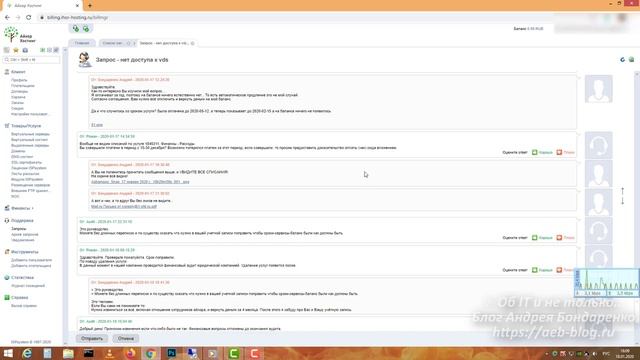Rate the 14:34 Роман reply as Хорошо
Image resolution: width=640 pixels, height=360 pixels.
[x=542, y=152]
